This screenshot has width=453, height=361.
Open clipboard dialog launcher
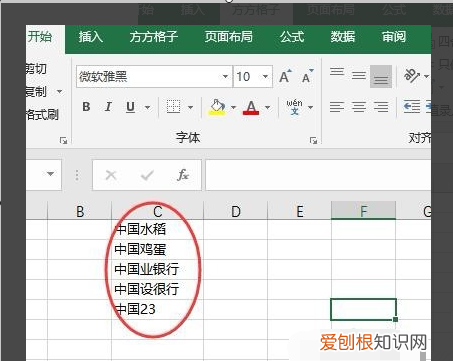[63, 140]
